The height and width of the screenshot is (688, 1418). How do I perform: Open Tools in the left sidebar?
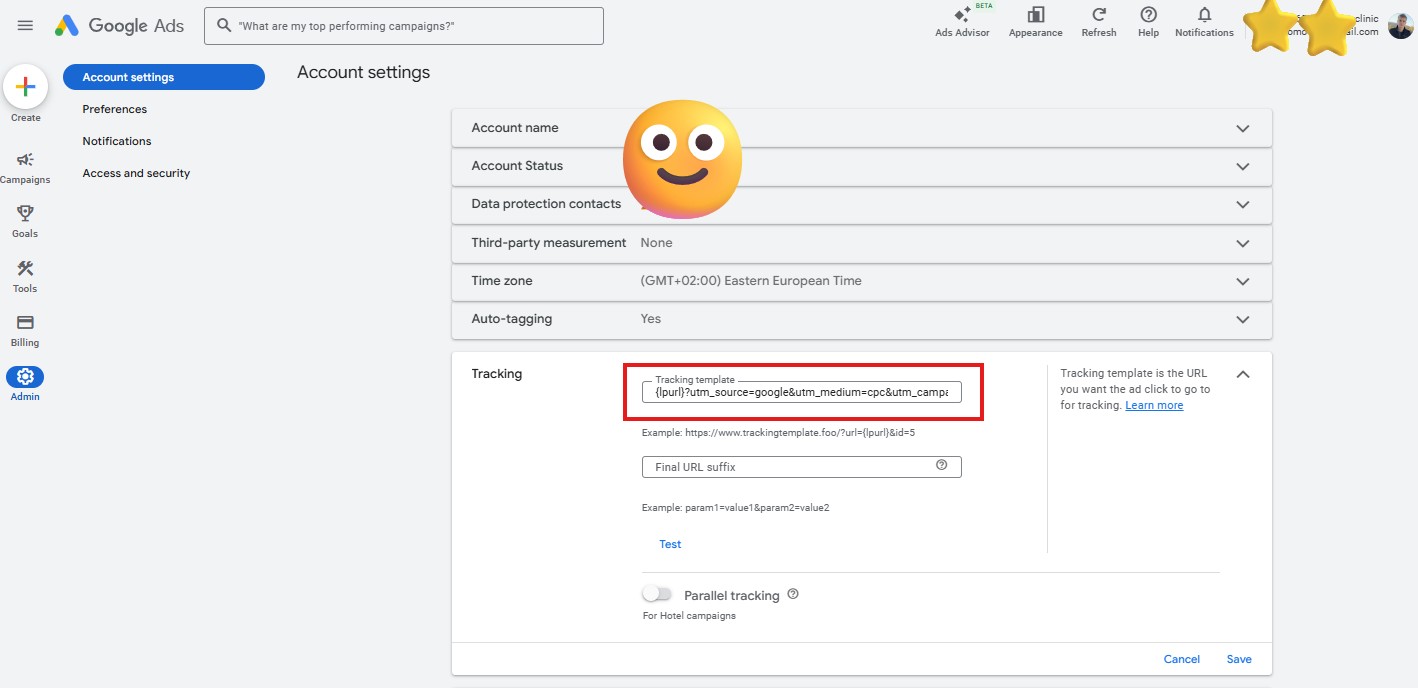(25, 269)
